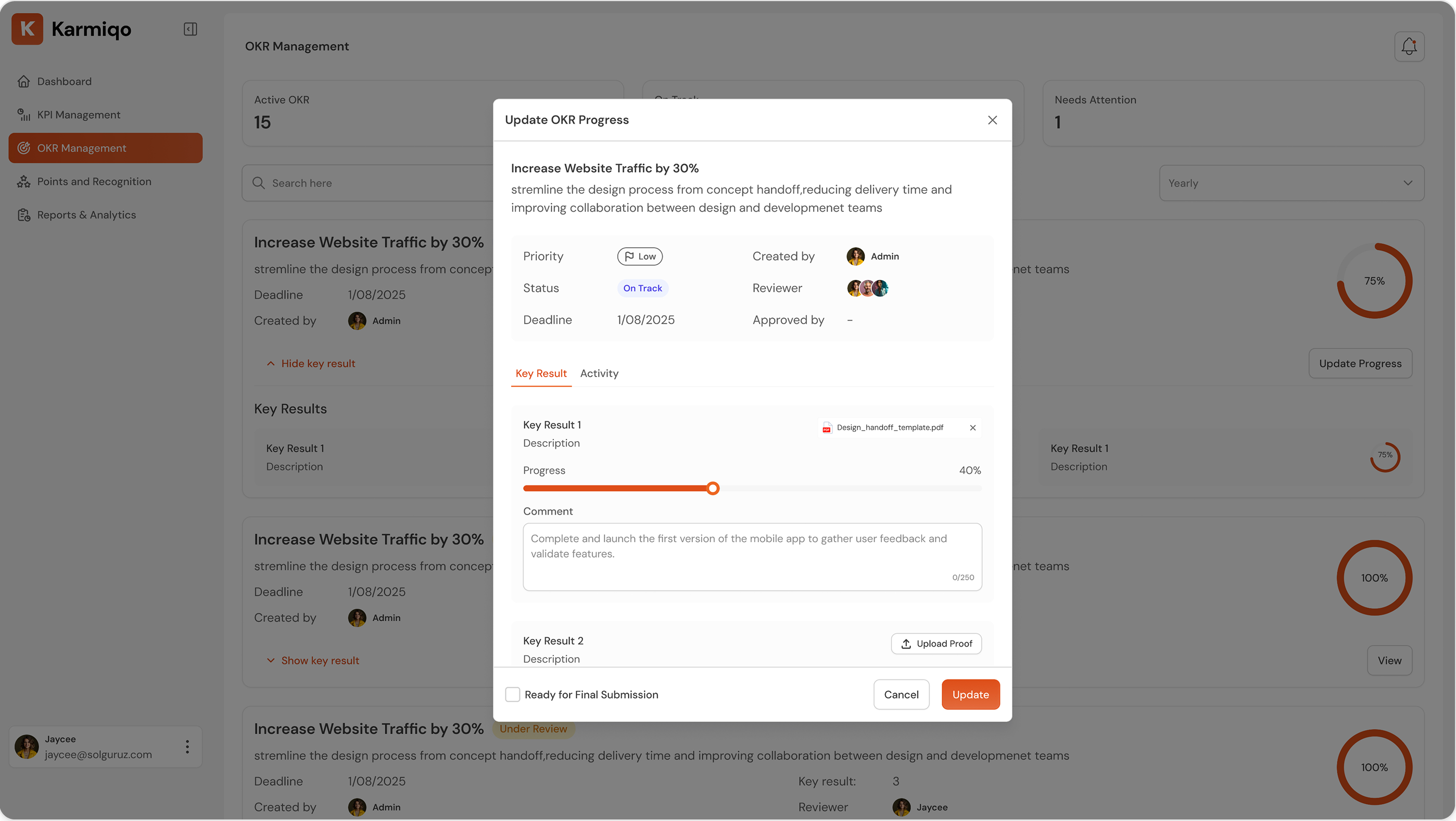Click the View button on second OKR

1389,661
